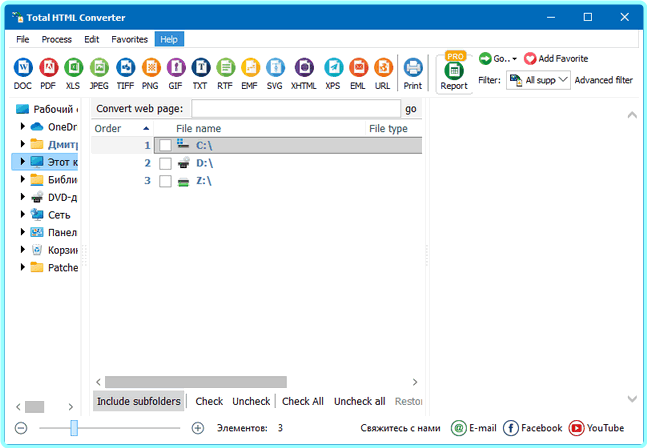This screenshot has height=448, width=647.
Task: Click the Convert web page input field
Action: pyautogui.click(x=295, y=108)
